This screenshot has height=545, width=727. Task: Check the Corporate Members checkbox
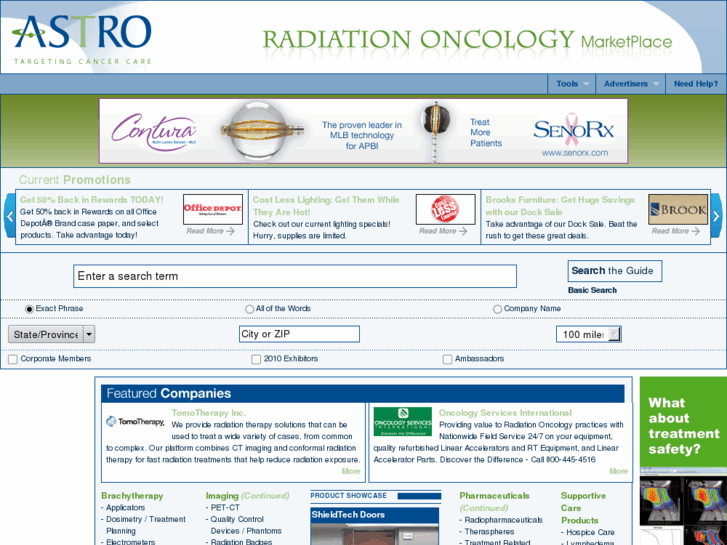(13, 359)
